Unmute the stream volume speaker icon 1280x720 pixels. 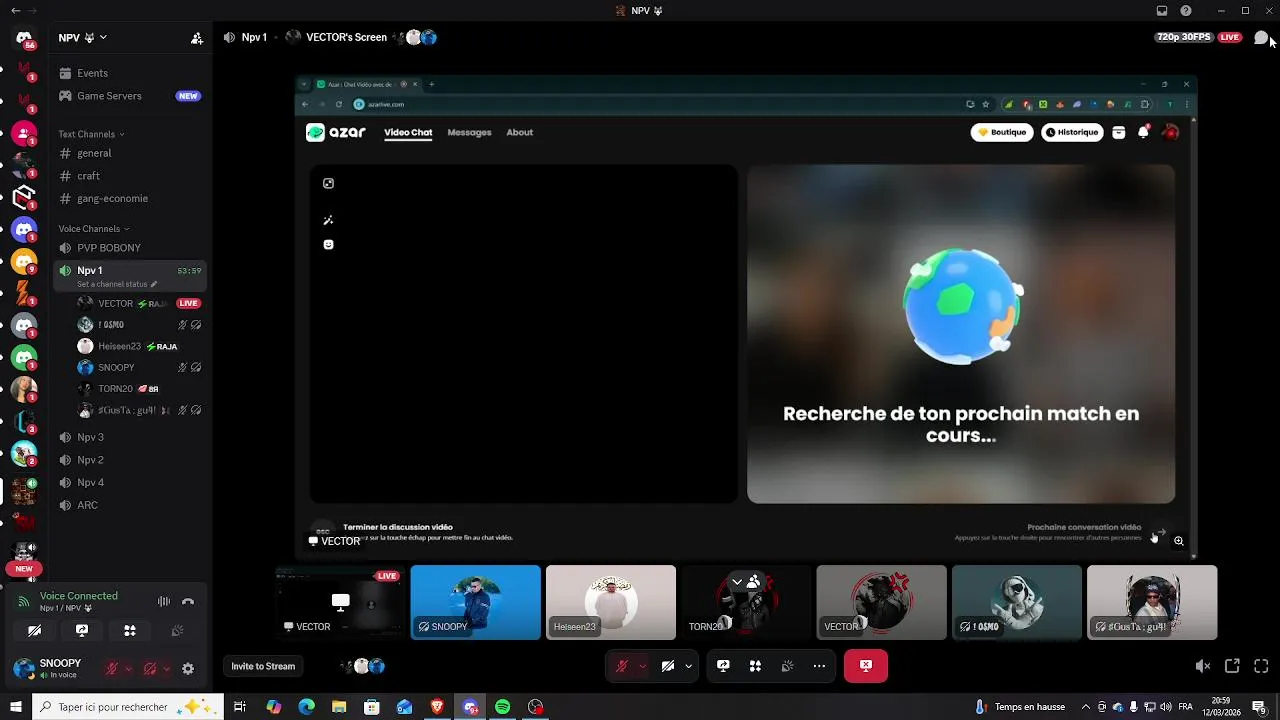click(1203, 666)
